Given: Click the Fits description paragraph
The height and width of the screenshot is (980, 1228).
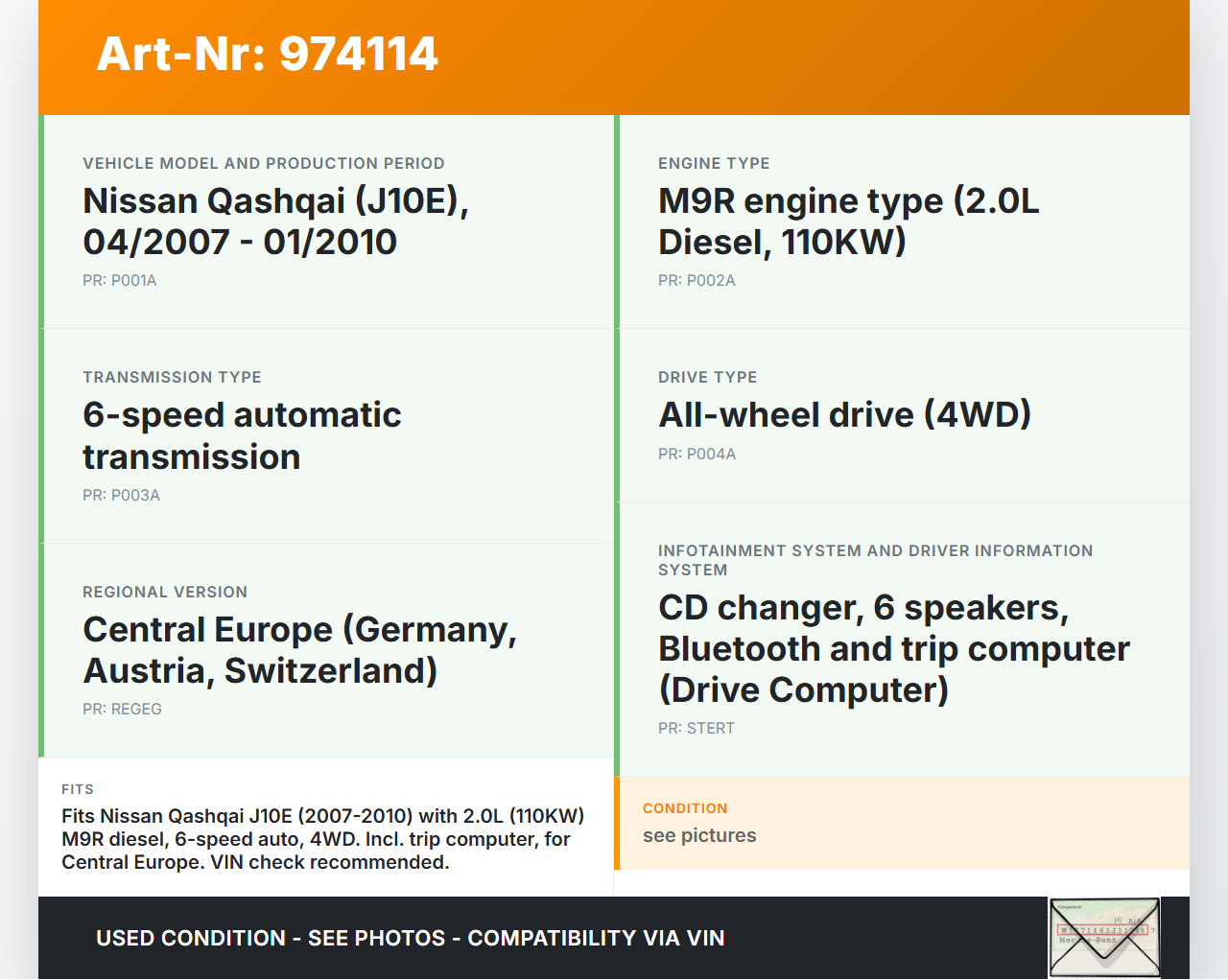Looking at the screenshot, I should click(323, 839).
